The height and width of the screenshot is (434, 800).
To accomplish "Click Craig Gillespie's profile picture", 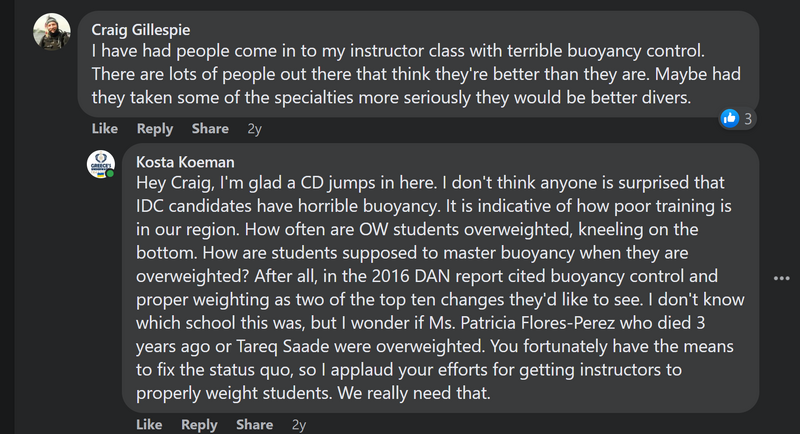I will click(x=51, y=33).
